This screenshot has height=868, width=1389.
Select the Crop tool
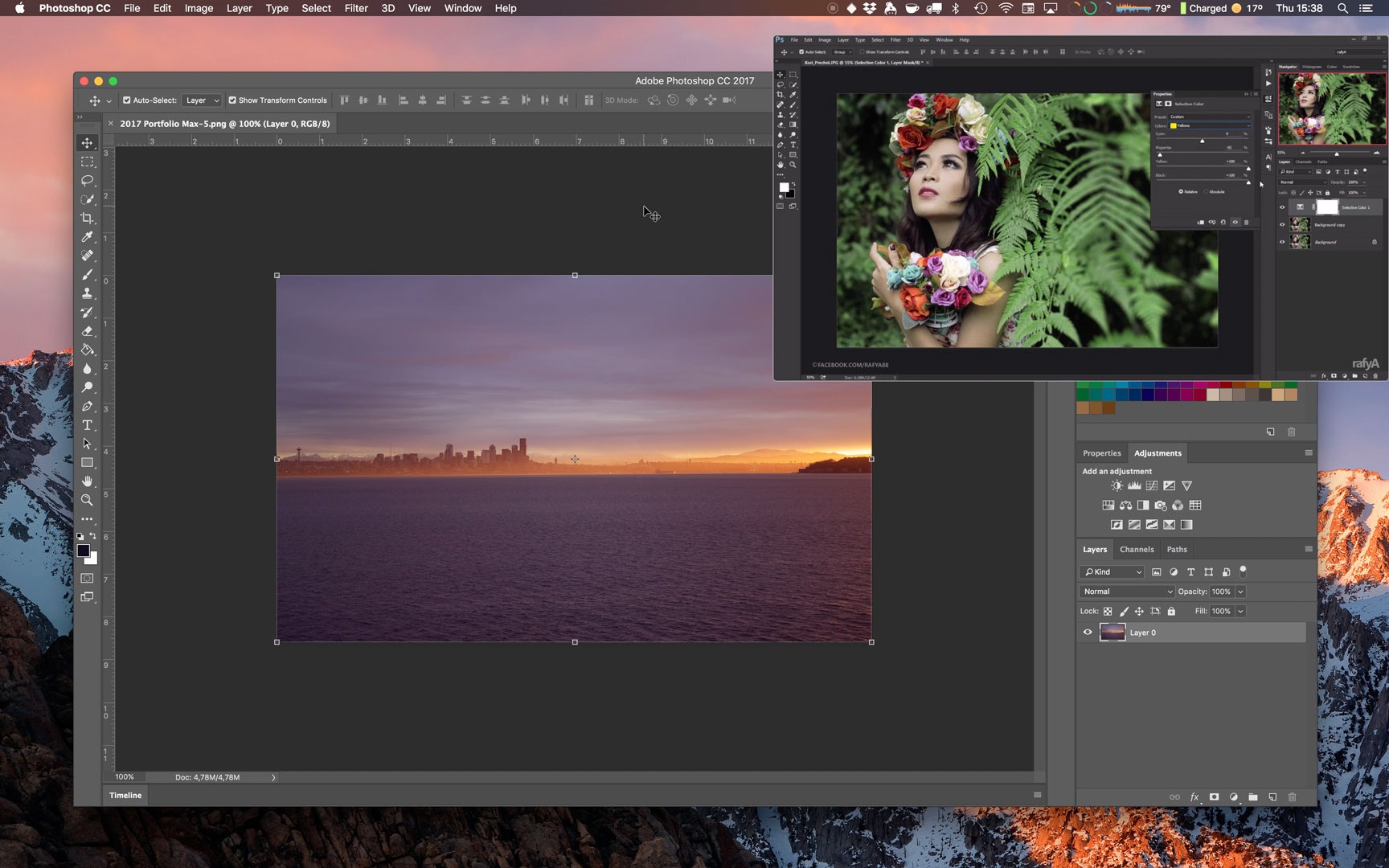pyautogui.click(x=87, y=218)
